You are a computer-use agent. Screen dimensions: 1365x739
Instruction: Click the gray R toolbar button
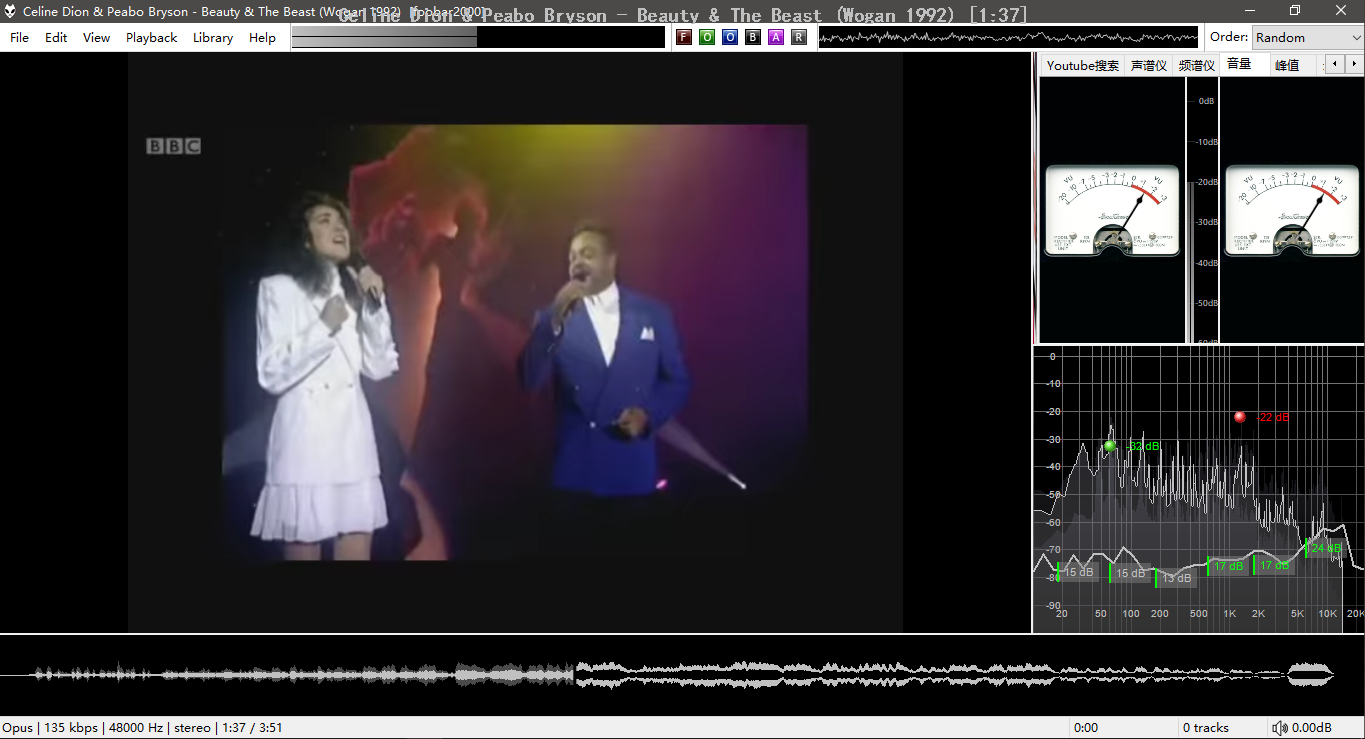click(798, 37)
